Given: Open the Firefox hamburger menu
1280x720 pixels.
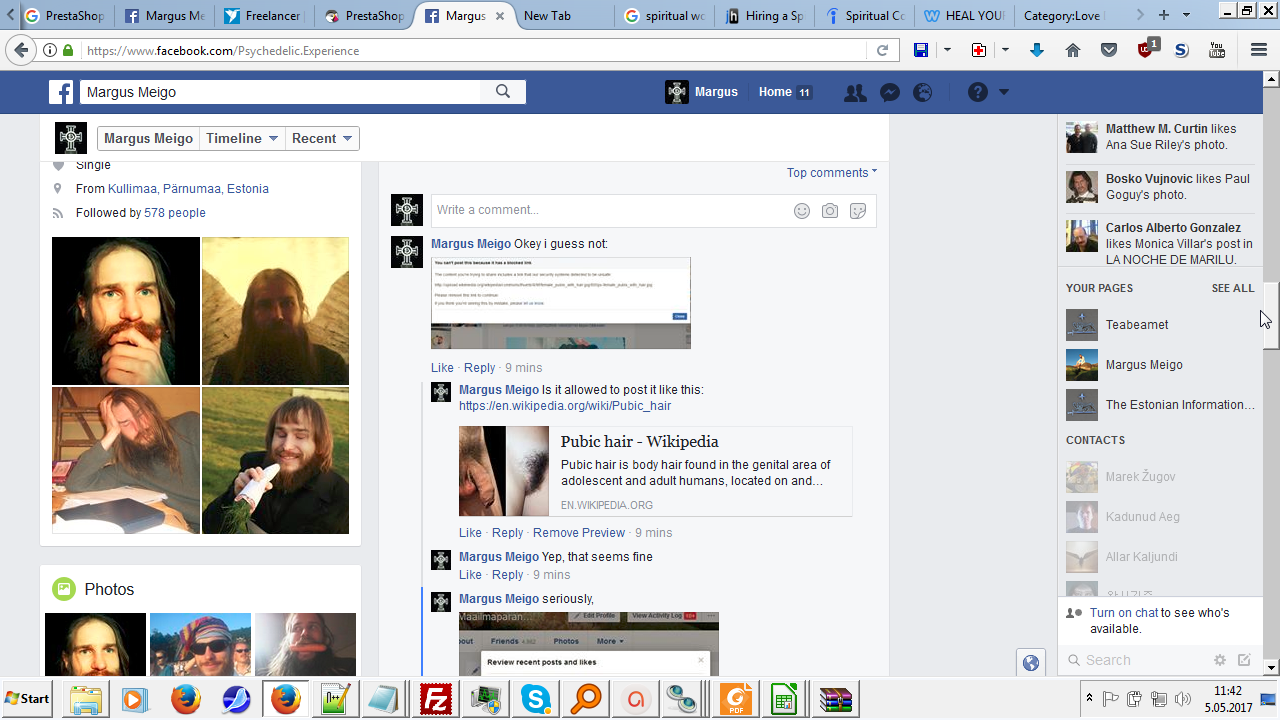Looking at the screenshot, I should 1259,50.
